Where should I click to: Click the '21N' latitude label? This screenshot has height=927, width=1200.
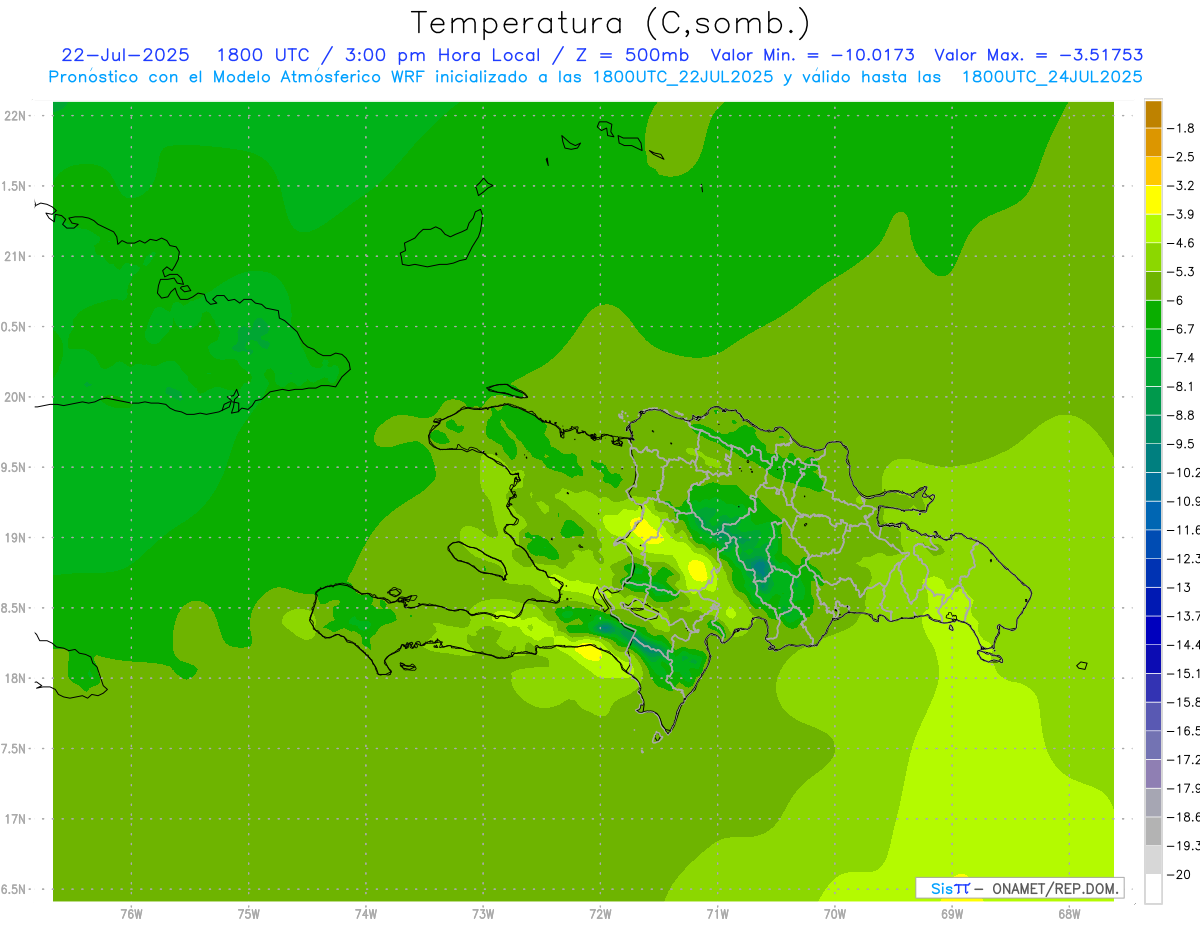tap(15, 256)
